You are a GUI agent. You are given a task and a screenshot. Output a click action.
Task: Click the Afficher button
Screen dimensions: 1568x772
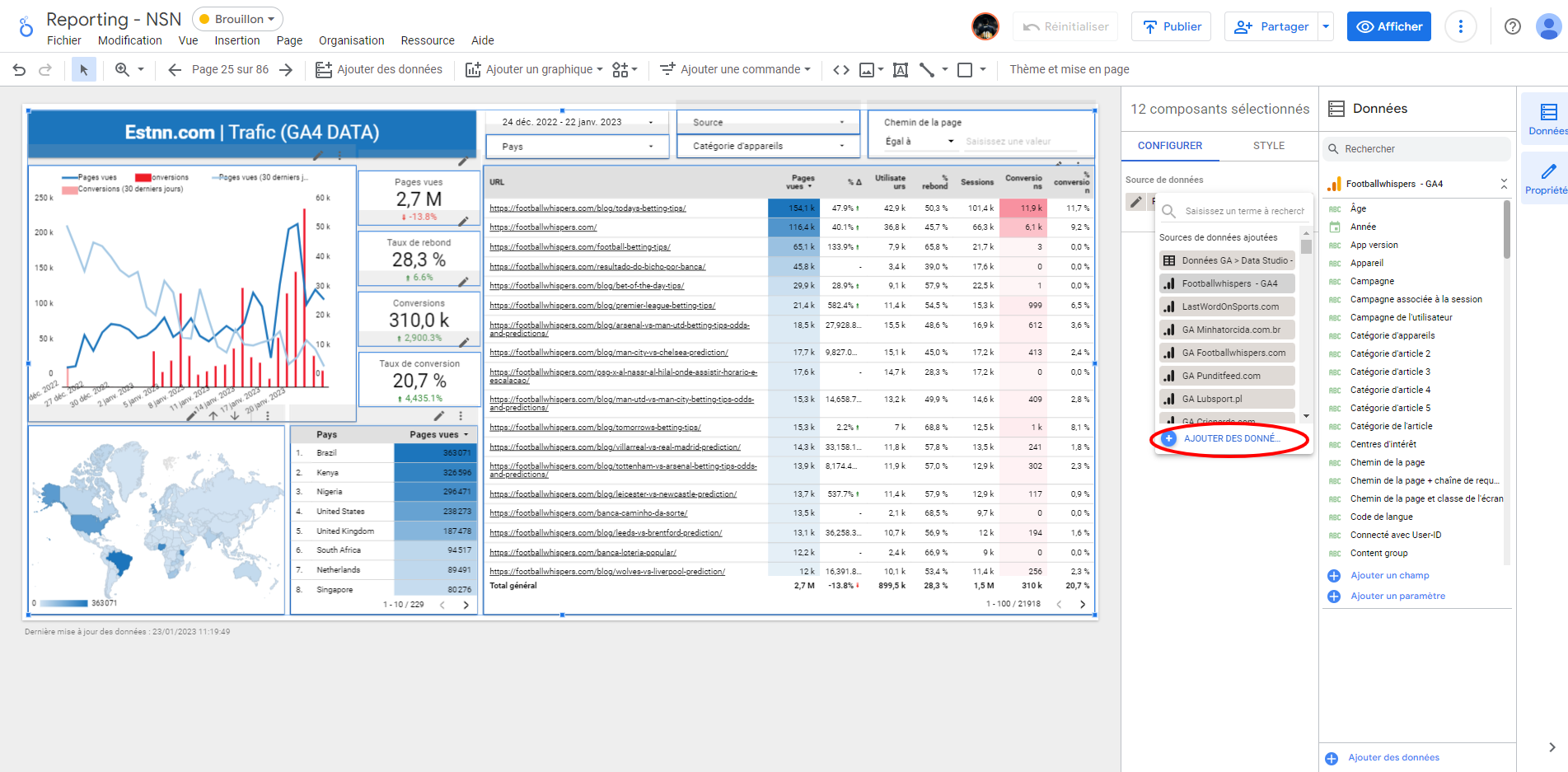[1388, 26]
